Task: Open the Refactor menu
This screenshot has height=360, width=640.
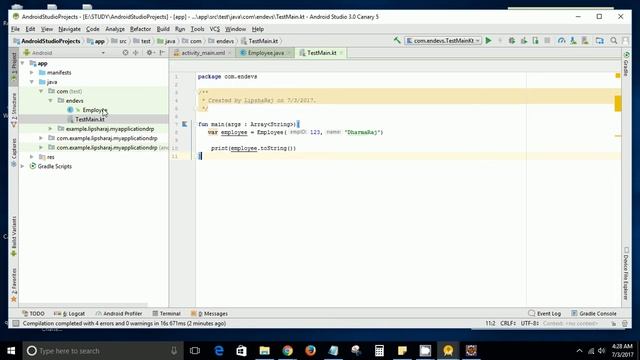Action: [x=140, y=29]
